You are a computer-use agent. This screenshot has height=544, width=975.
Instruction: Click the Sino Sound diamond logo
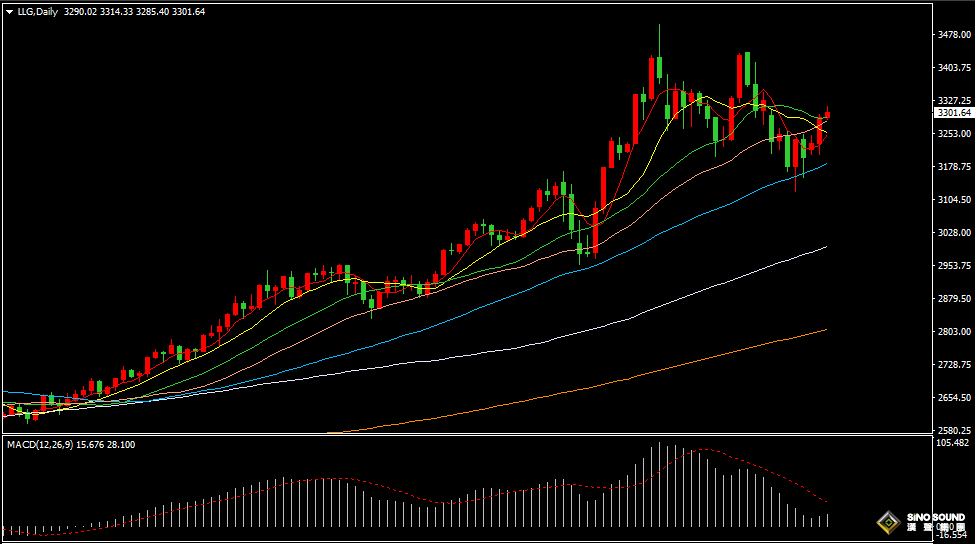coord(888,522)
